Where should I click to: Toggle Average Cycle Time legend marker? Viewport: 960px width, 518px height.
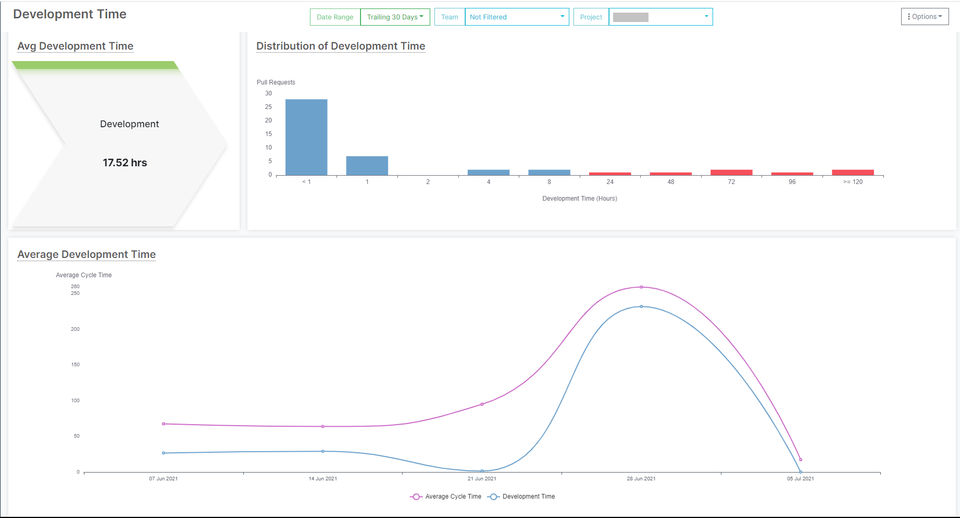(416, 497)
